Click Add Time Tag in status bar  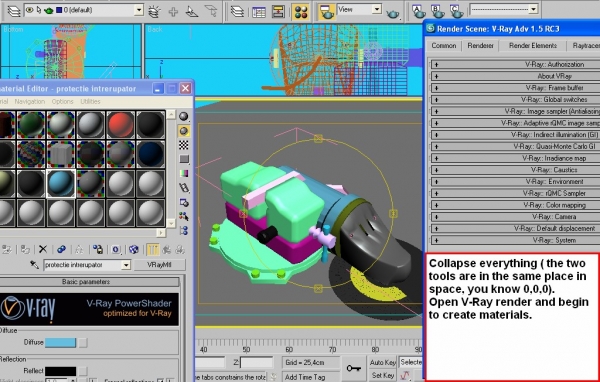pyautogui.click(x=311, y=377)
